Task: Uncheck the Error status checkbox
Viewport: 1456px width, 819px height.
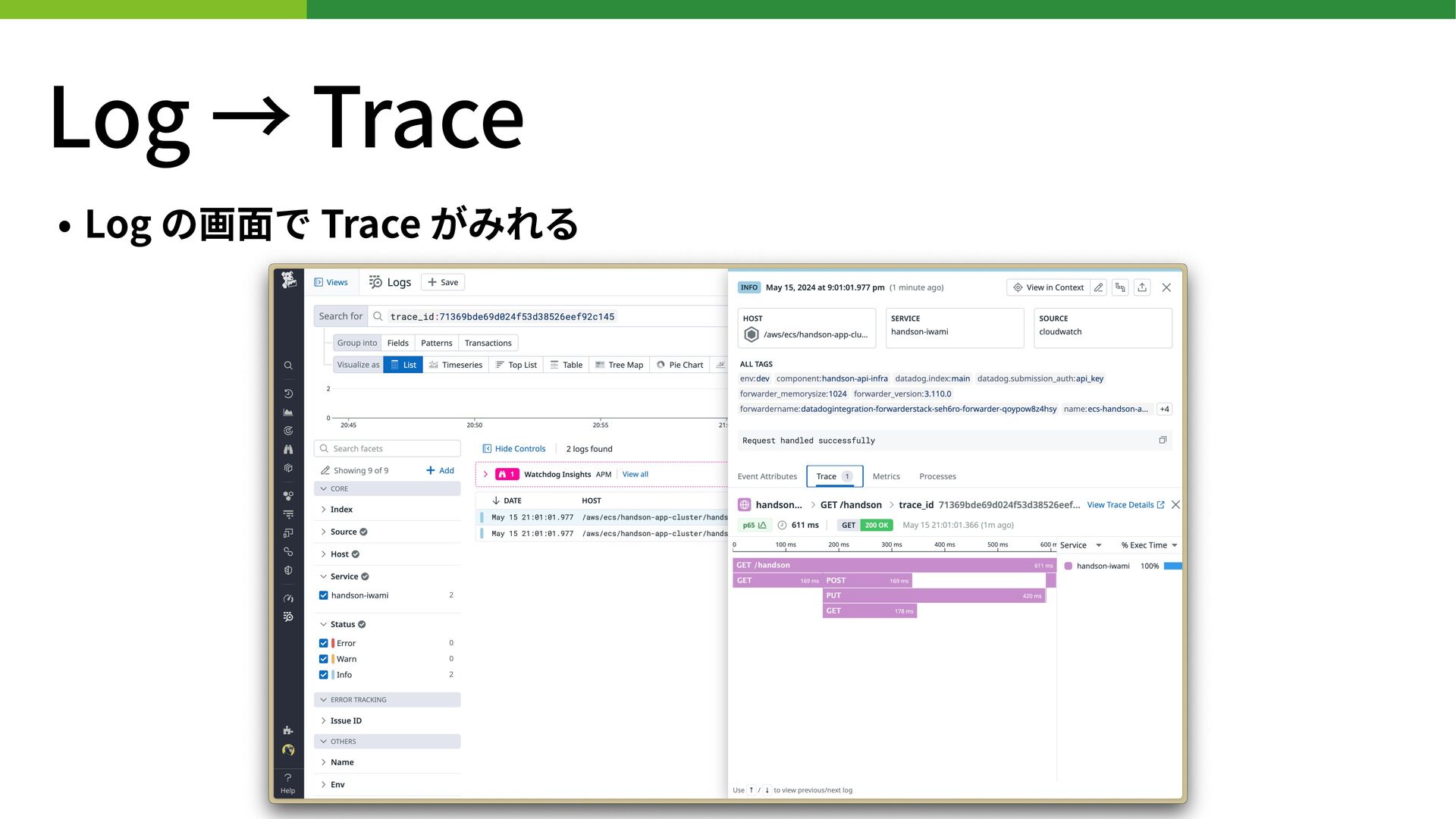Action: pos(324,643)
